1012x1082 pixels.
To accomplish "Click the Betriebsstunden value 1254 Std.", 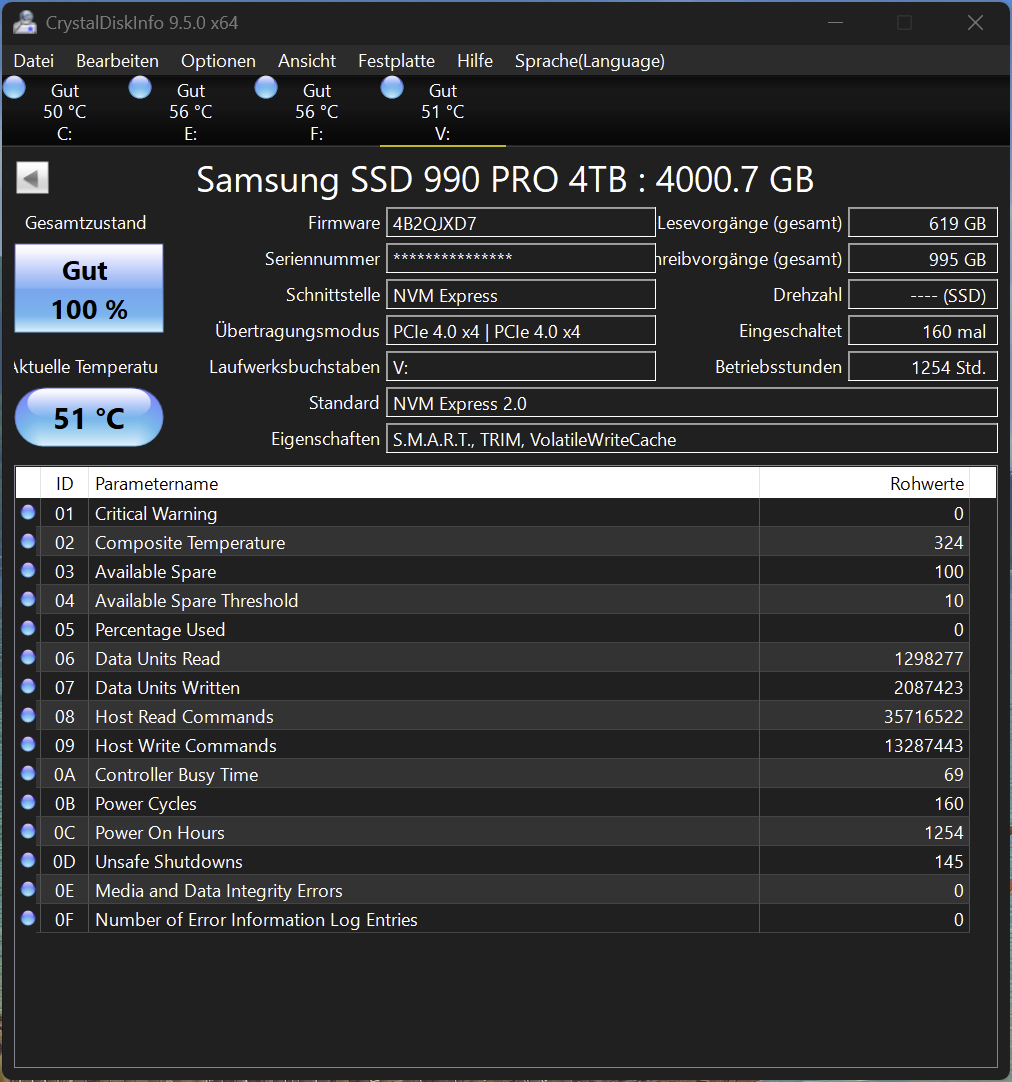I will point(923,366).
